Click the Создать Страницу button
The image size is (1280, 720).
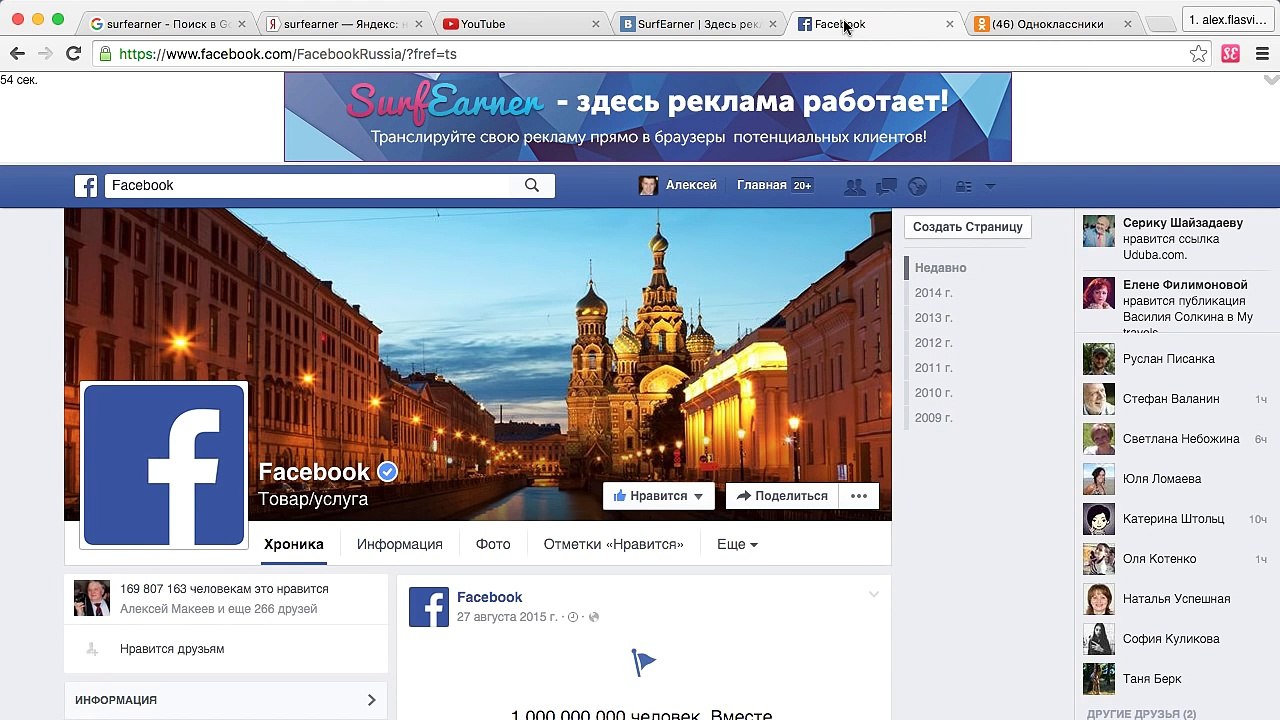click(x=967, y=227)
